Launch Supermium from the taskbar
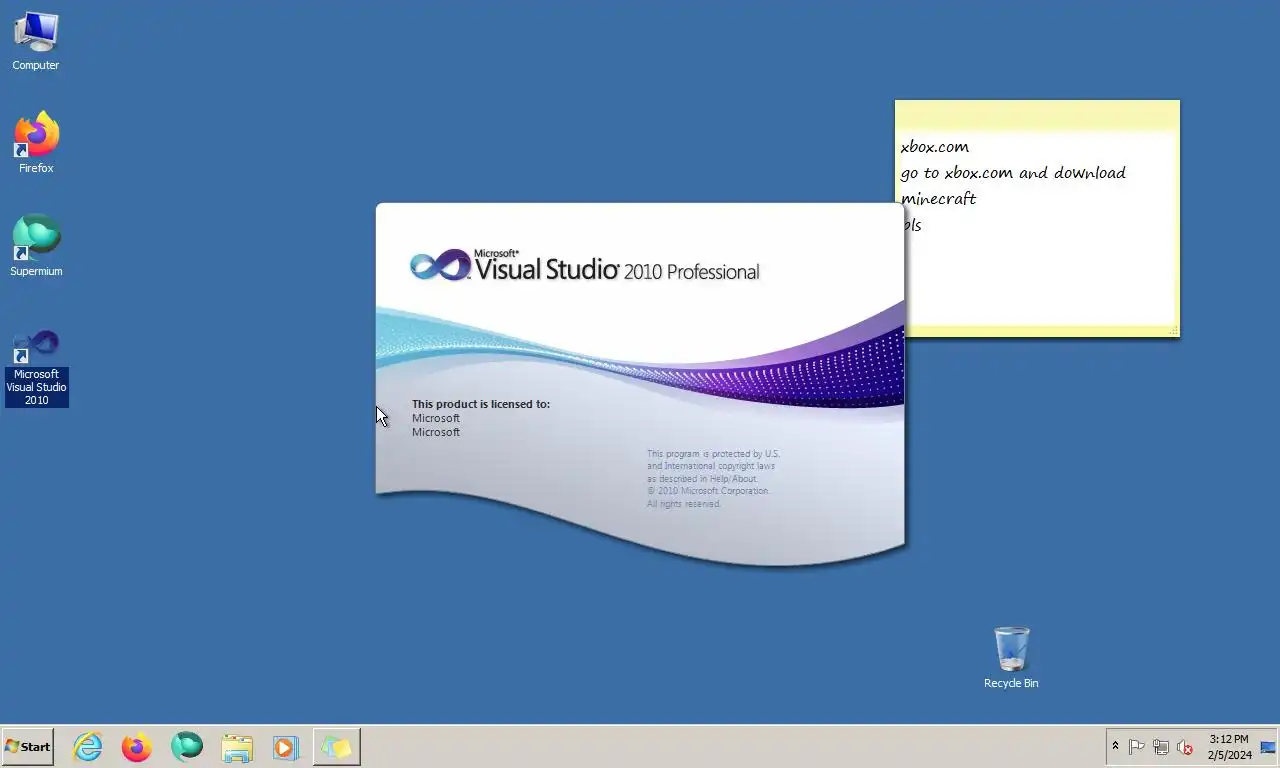1280x768 pixels. point(187,747)
